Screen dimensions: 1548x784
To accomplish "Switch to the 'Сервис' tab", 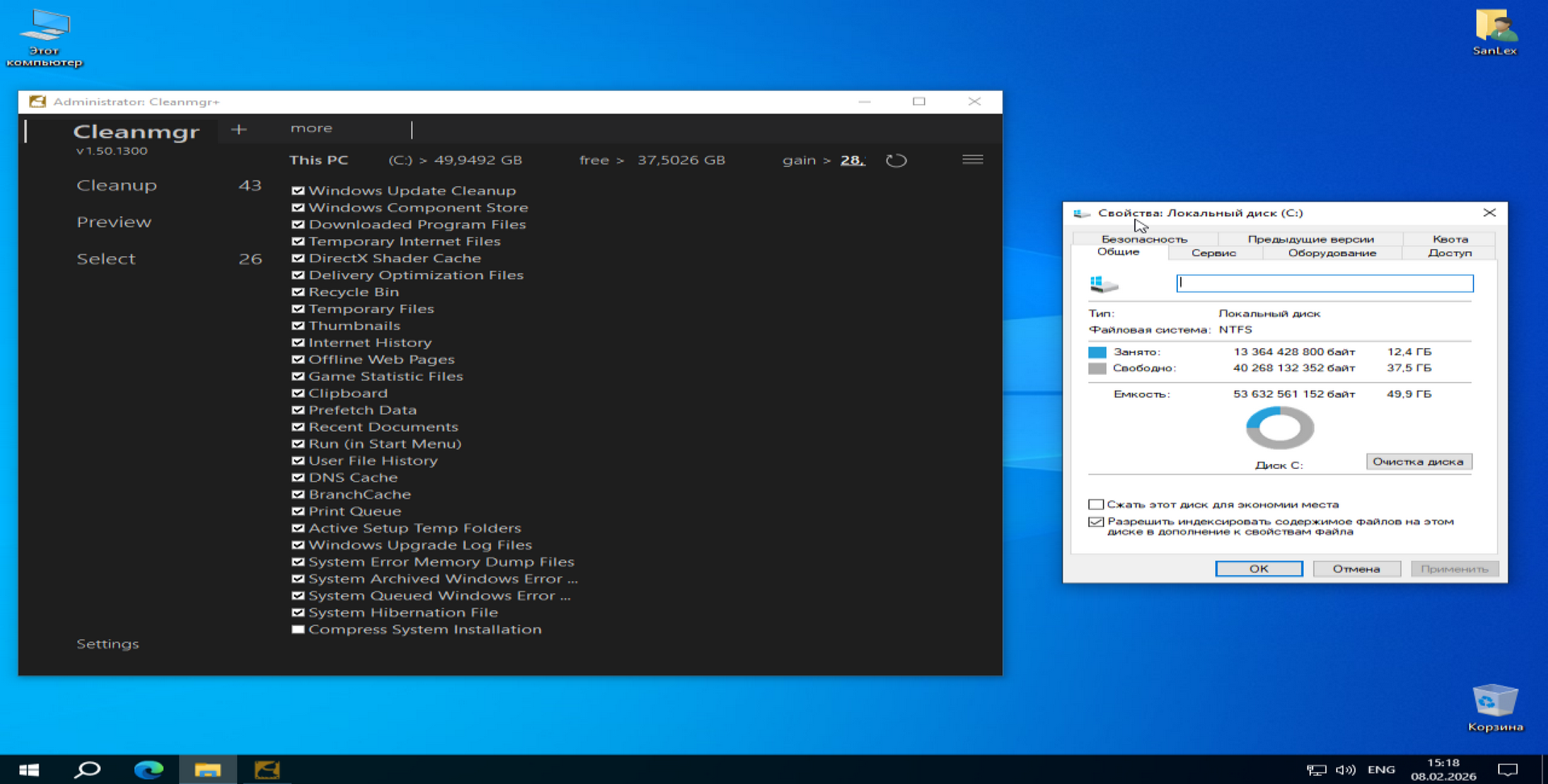I will click(1213, 253).
